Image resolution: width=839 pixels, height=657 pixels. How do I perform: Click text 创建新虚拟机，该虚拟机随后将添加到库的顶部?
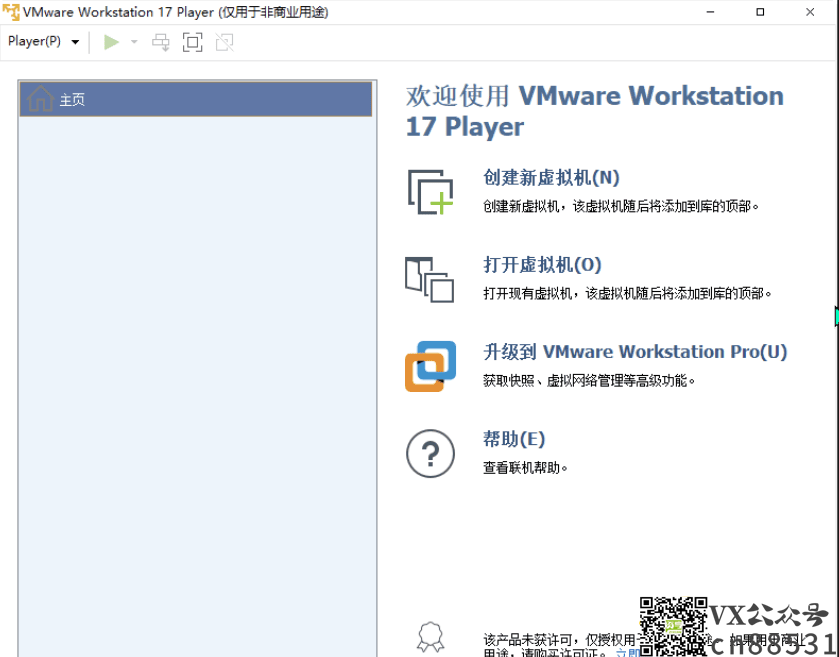tap(621, 207)
